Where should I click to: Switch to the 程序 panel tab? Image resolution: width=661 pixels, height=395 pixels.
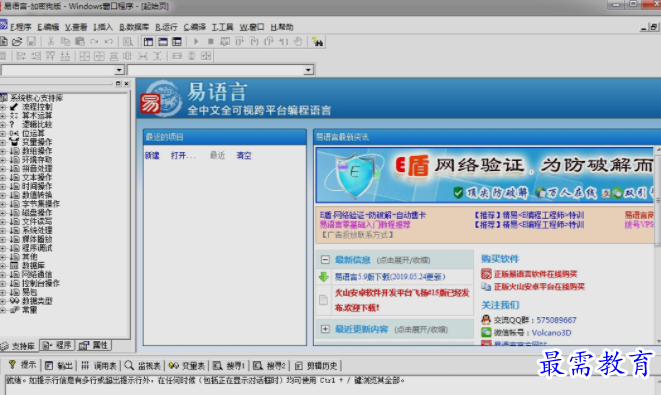tap(57, 345)
